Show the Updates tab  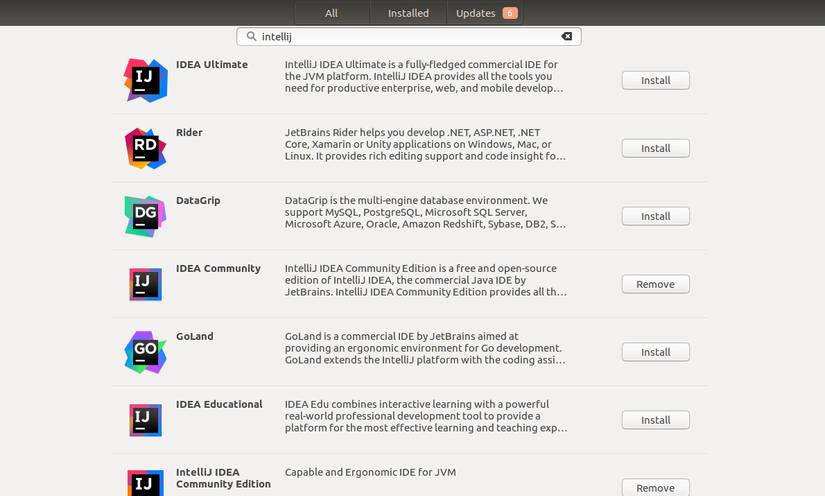pyautogui.click(x=484, y=13)
